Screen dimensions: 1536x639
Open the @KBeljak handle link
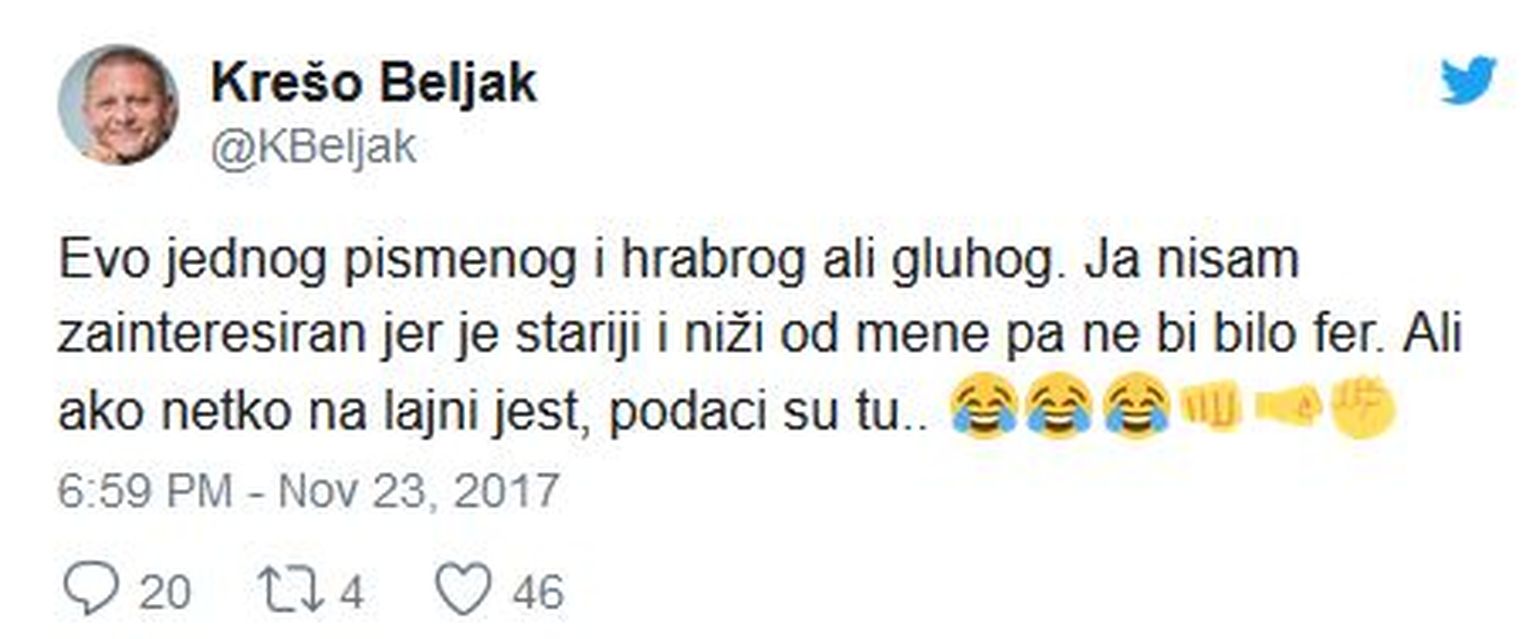coord(313,150)
